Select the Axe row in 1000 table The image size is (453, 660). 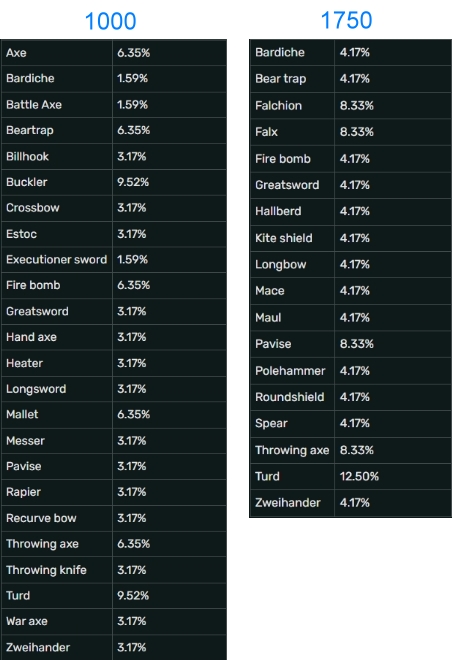114,53
